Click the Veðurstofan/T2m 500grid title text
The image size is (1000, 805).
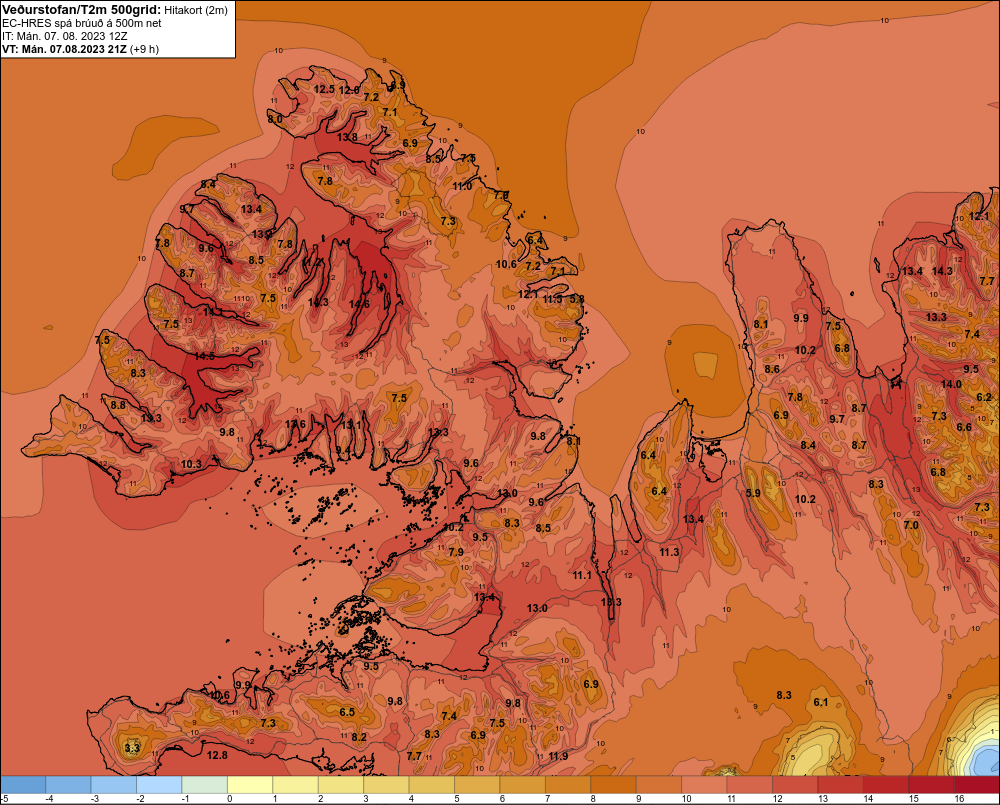tap(81, 10)
